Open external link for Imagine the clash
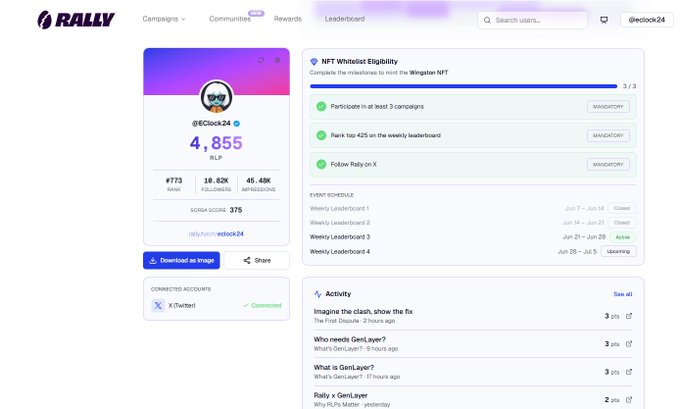 click(629, 316)
